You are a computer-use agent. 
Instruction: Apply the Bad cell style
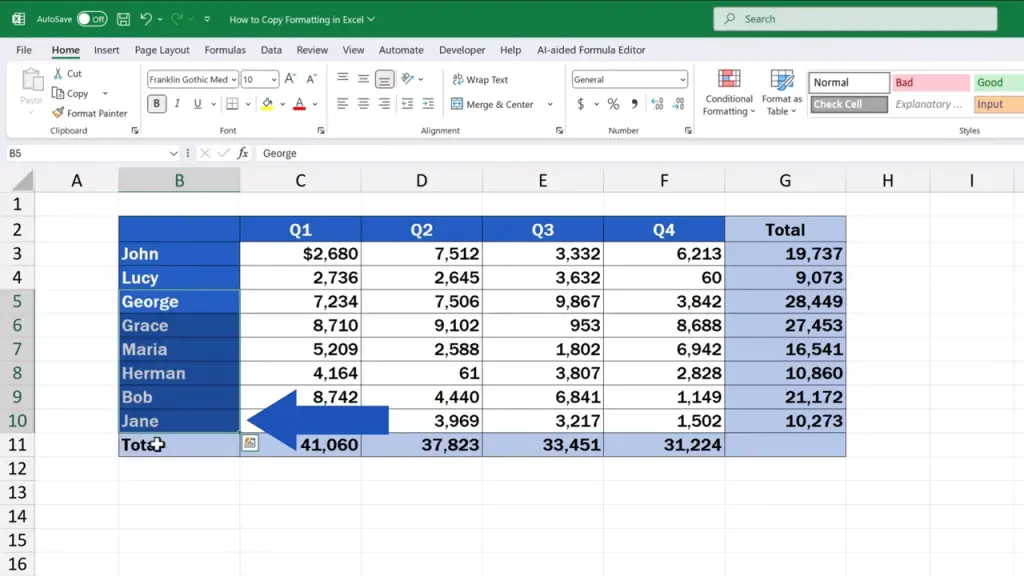coord(930,83)
